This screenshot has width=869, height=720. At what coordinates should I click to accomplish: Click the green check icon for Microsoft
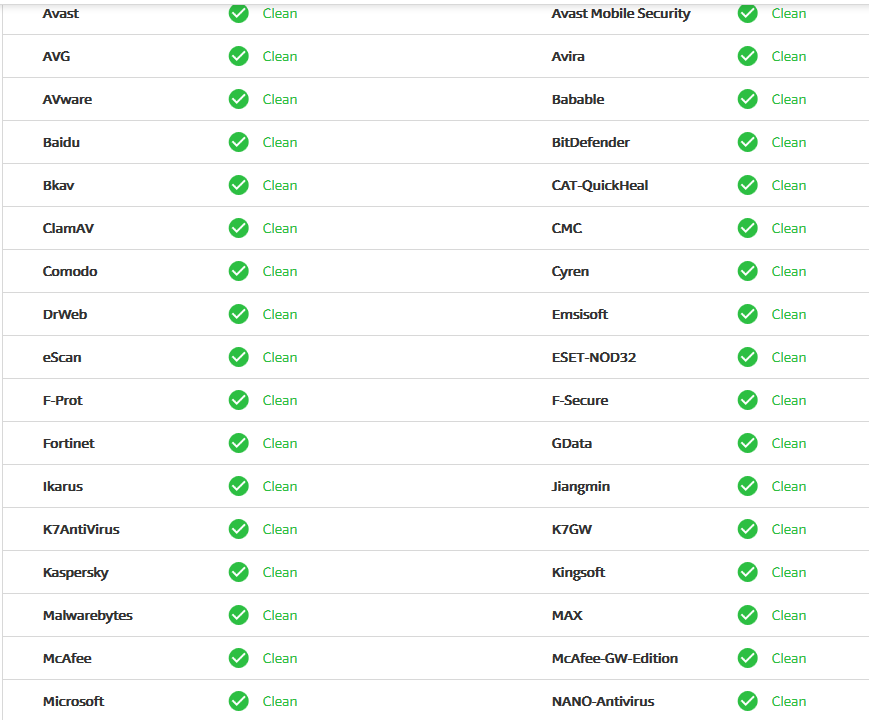[x=238, y=701]
